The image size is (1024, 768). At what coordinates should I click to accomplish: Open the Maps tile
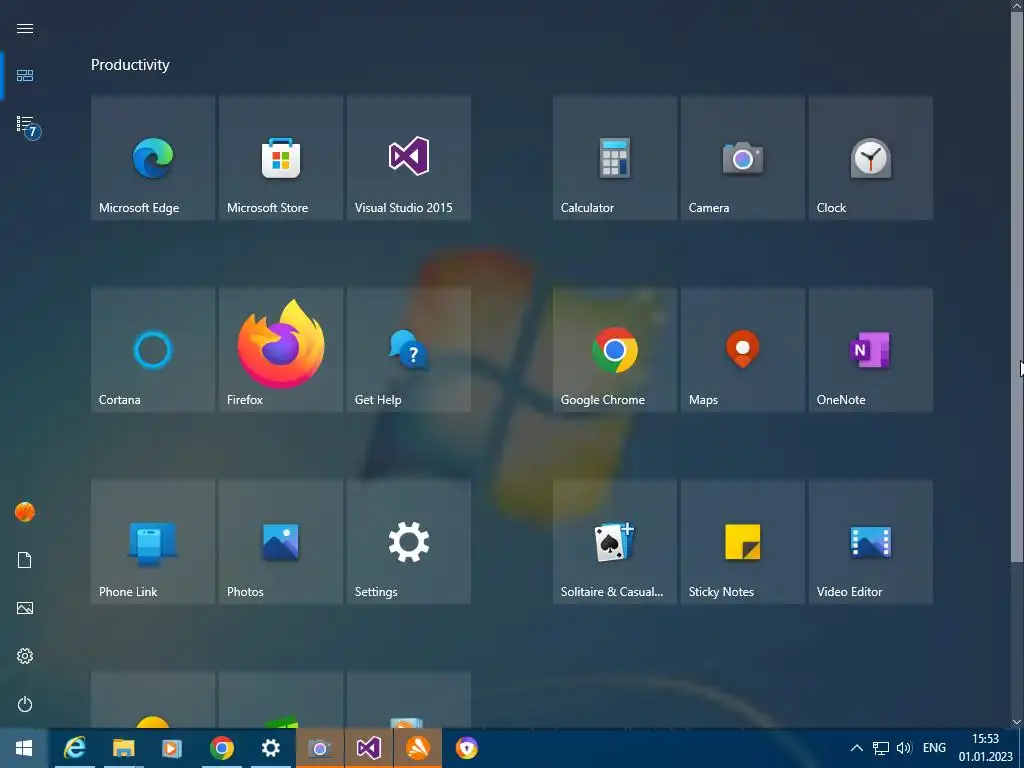(x=743, y=350)
